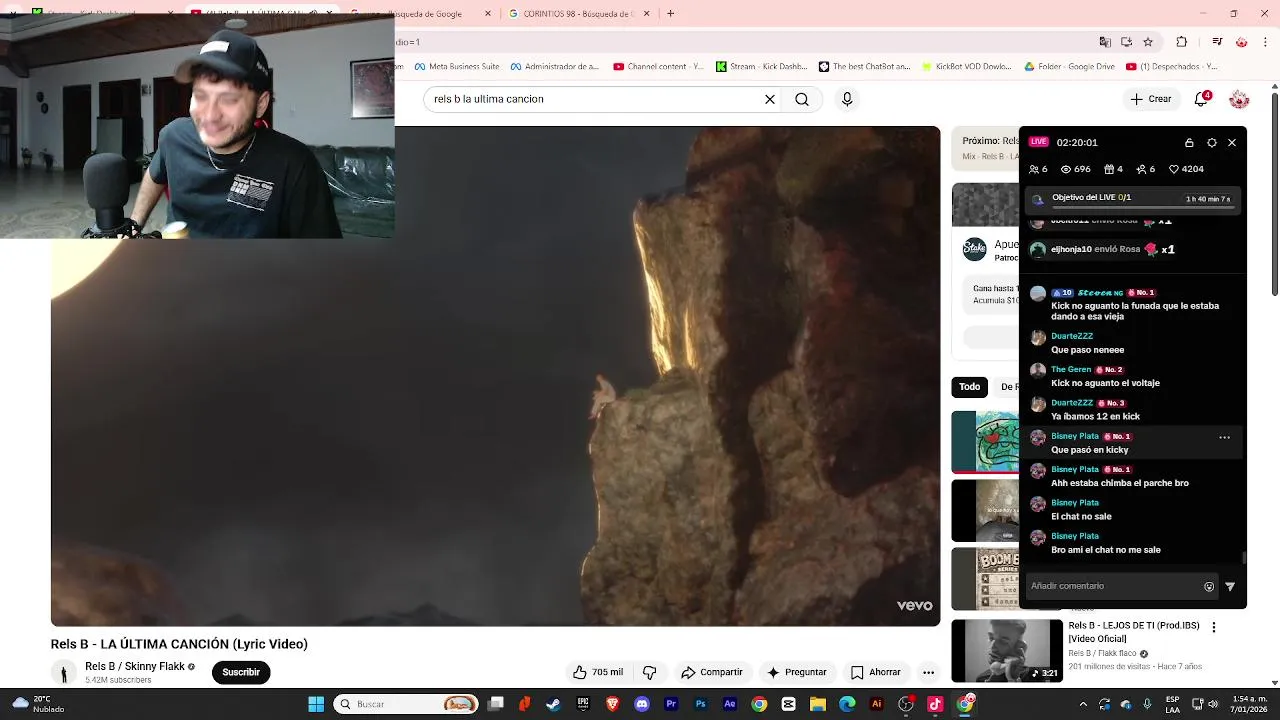Open TikTok LIVE overlay settings gear
The width and height of the screenshot is (1280, 720).
point(1212,143)
